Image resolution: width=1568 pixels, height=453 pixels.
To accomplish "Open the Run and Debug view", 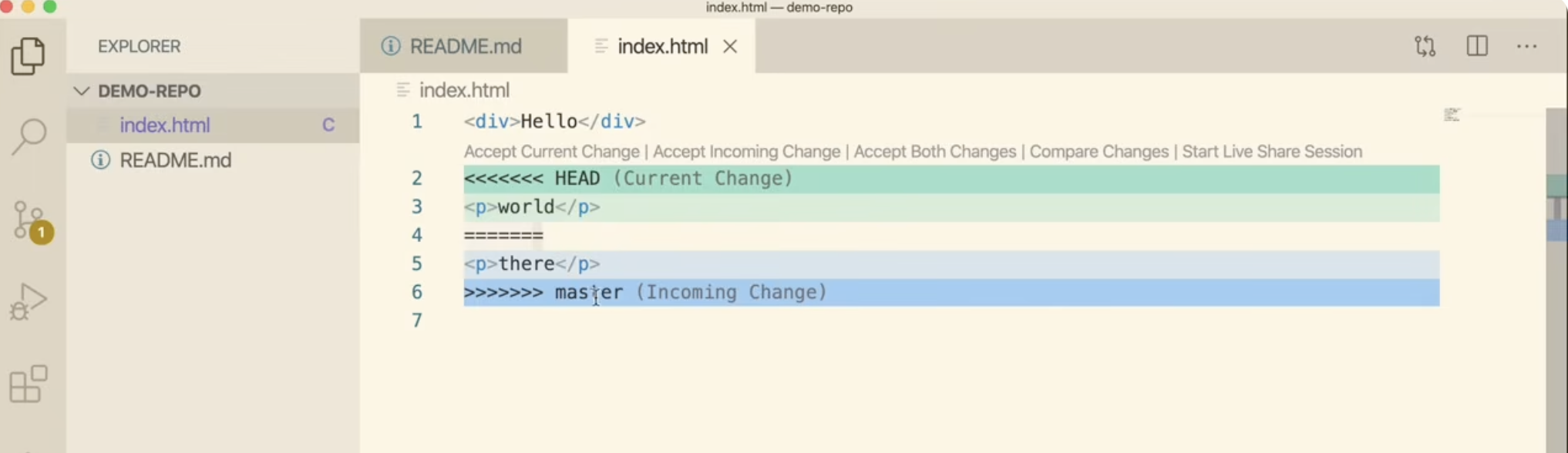I will point(29,301).
